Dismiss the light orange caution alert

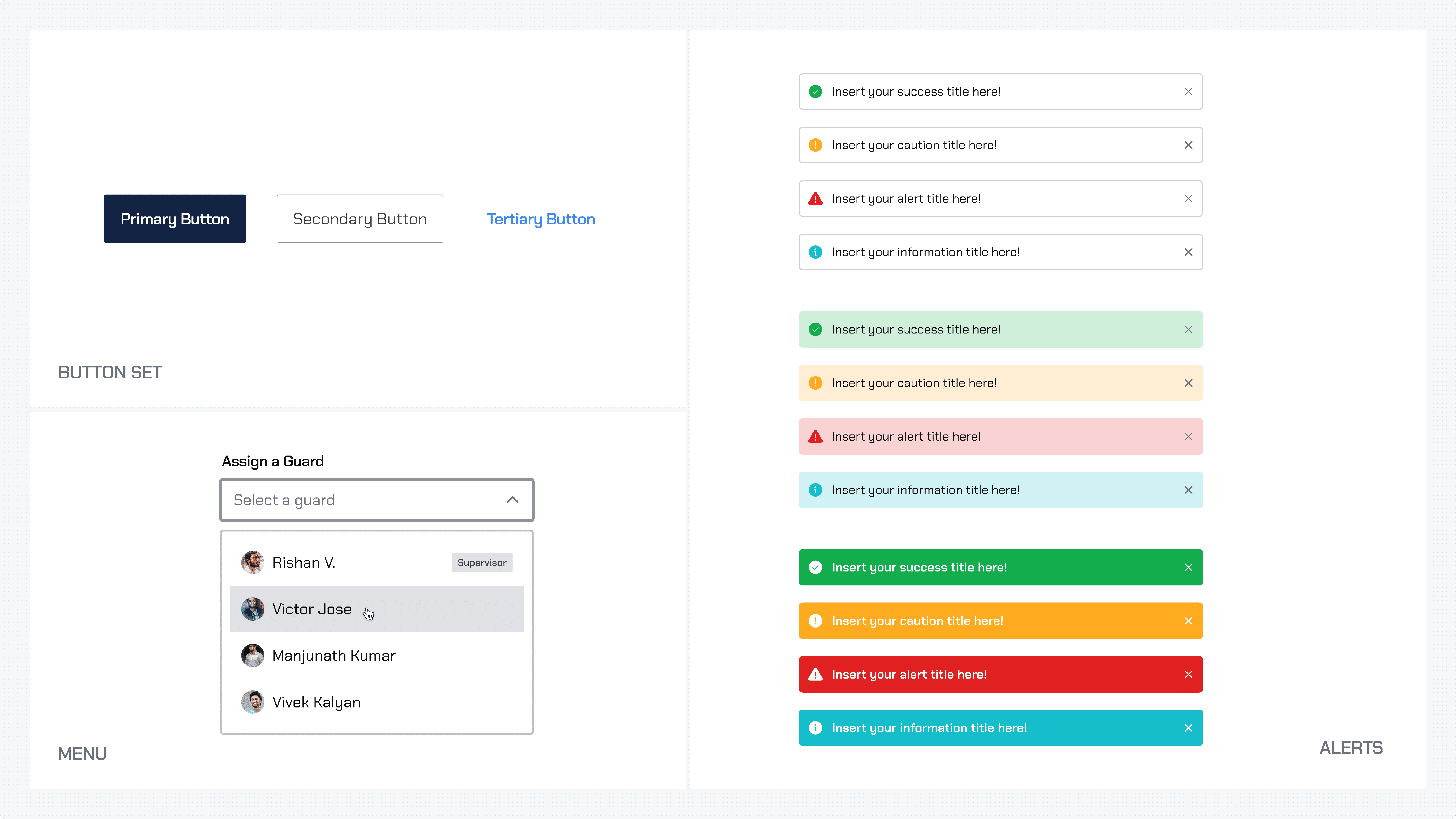[1188, 383]
